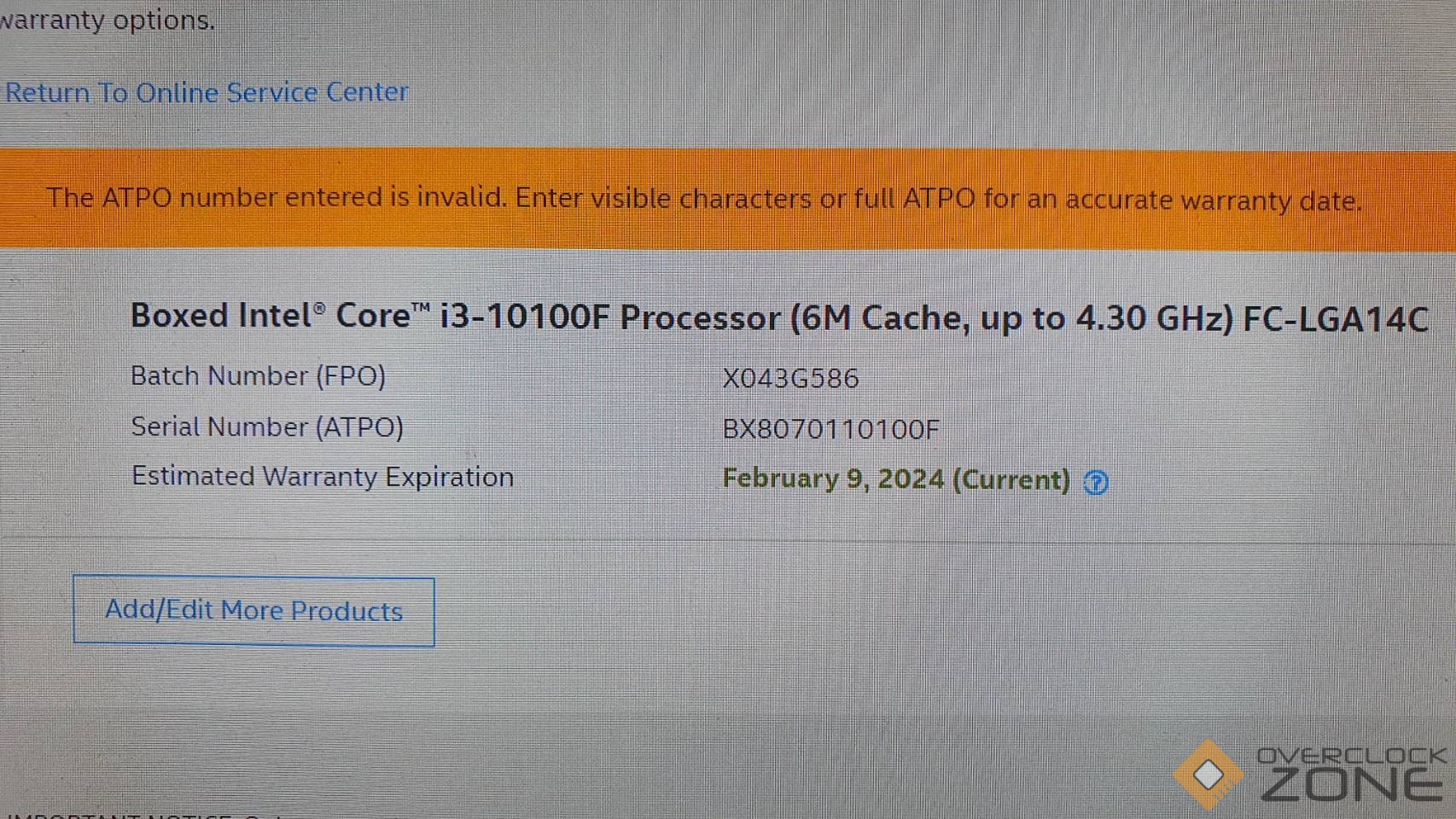1456x819 pixels.
Task: Click the Overclock Zone watermark text
Action: coord(1352,775)
